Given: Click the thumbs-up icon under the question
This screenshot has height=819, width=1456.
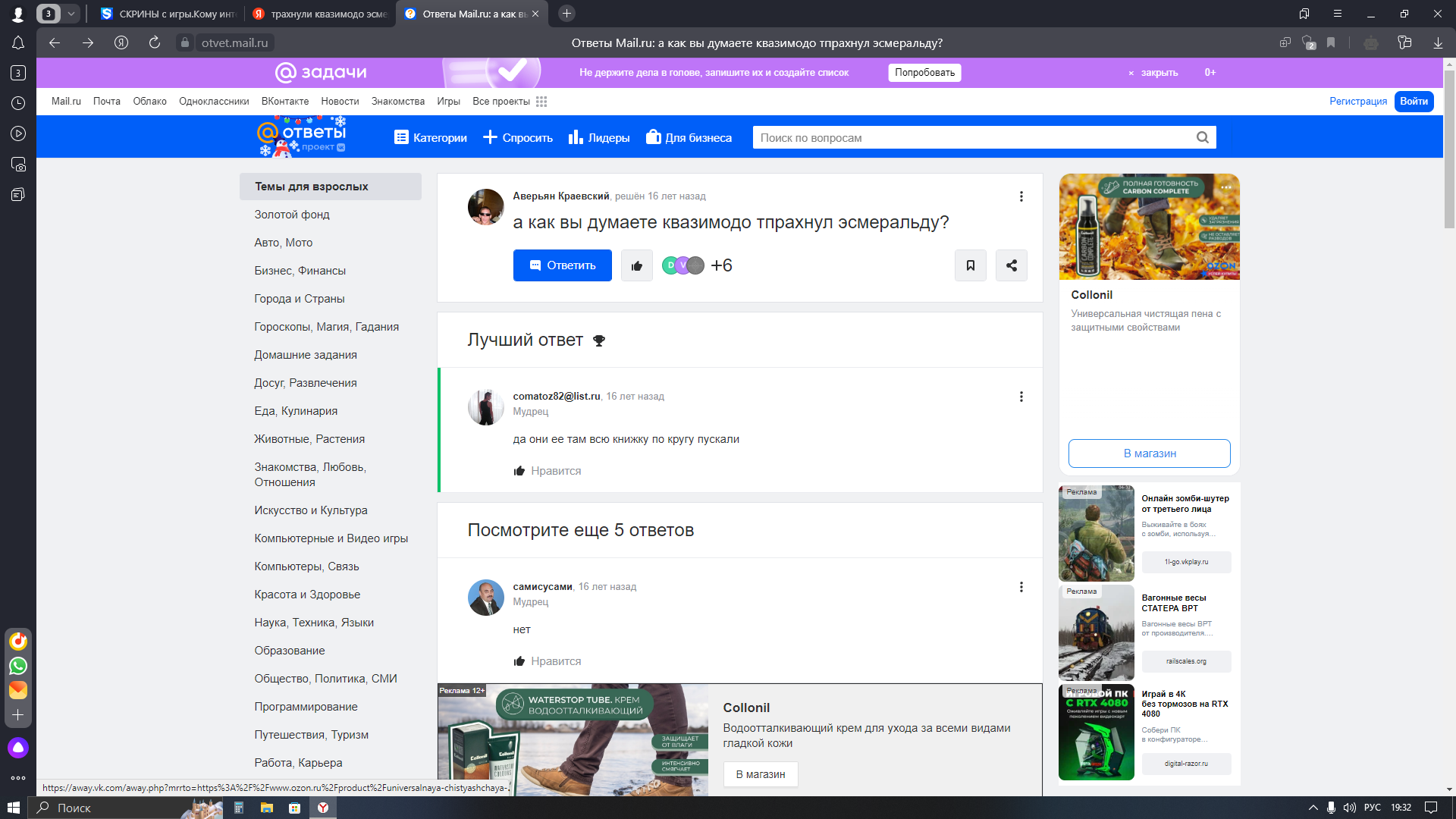Looking at the screenshot, I should [x=636, y=265].
